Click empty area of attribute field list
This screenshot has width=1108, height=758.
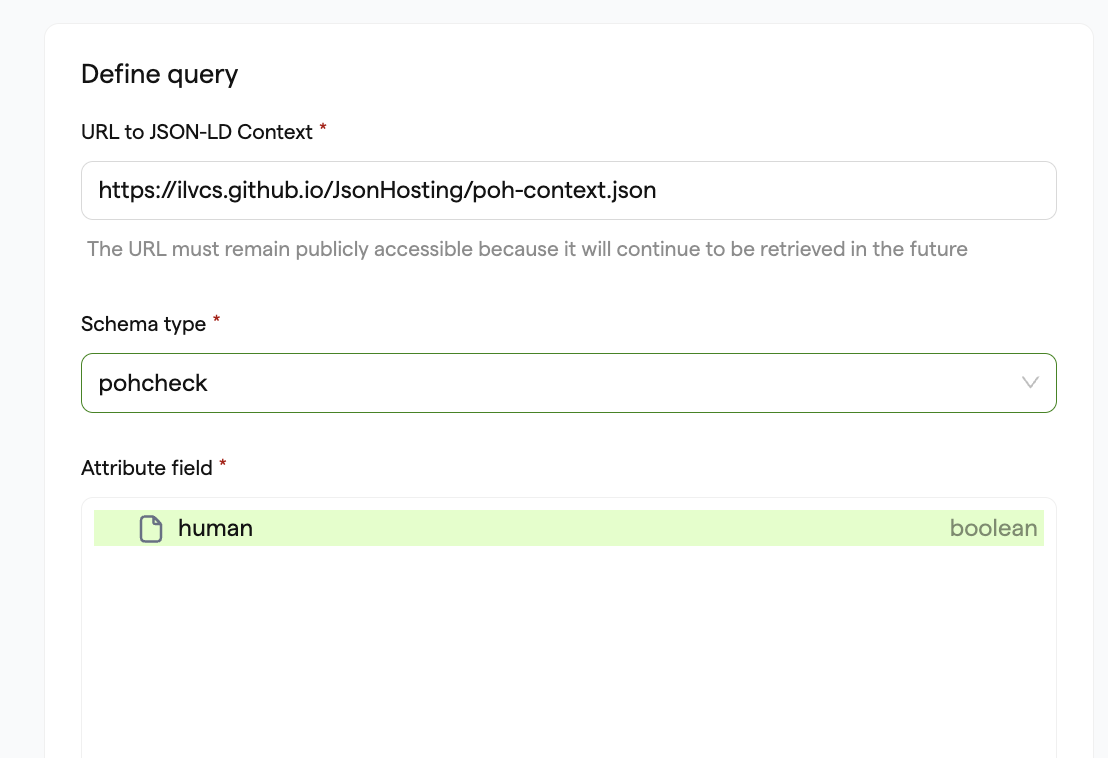click(569, 650)
